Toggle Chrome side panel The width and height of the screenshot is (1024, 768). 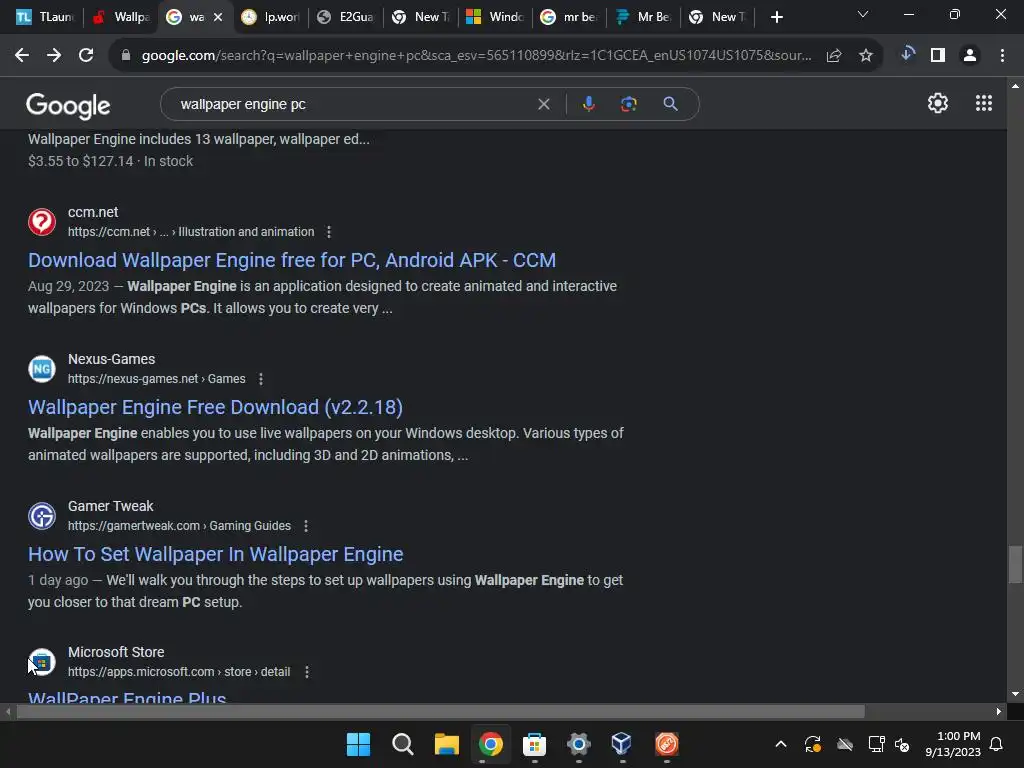pyautogui.click(x=938, y=56)
